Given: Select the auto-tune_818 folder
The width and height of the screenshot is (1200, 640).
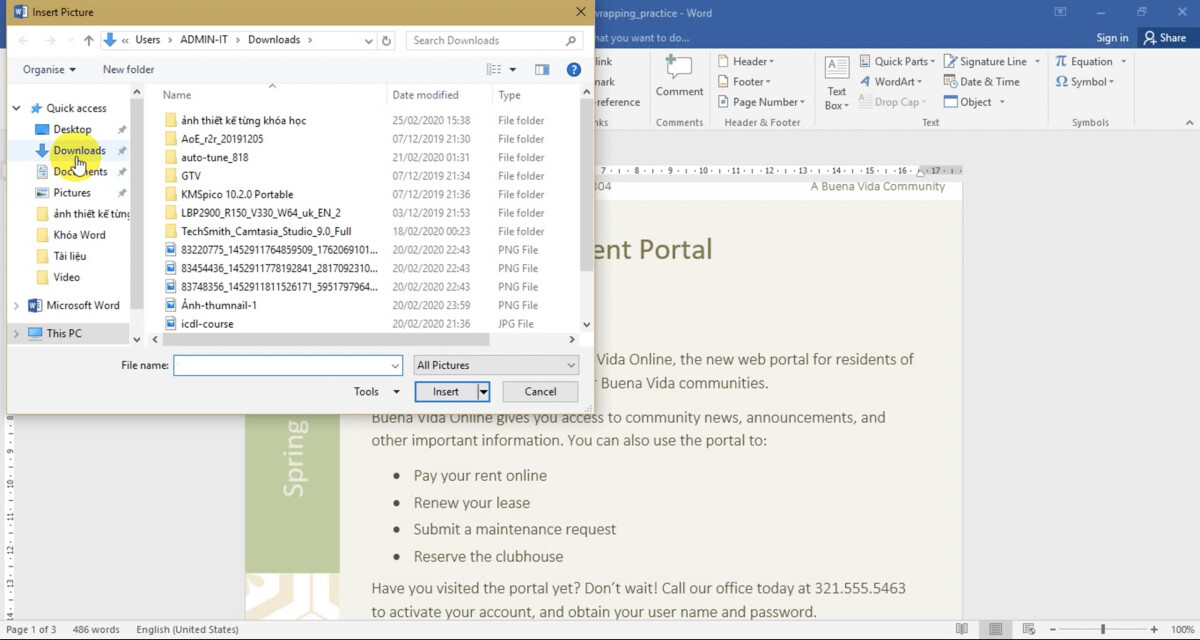Looking at the screenshot, I should (x=214, y=157).
